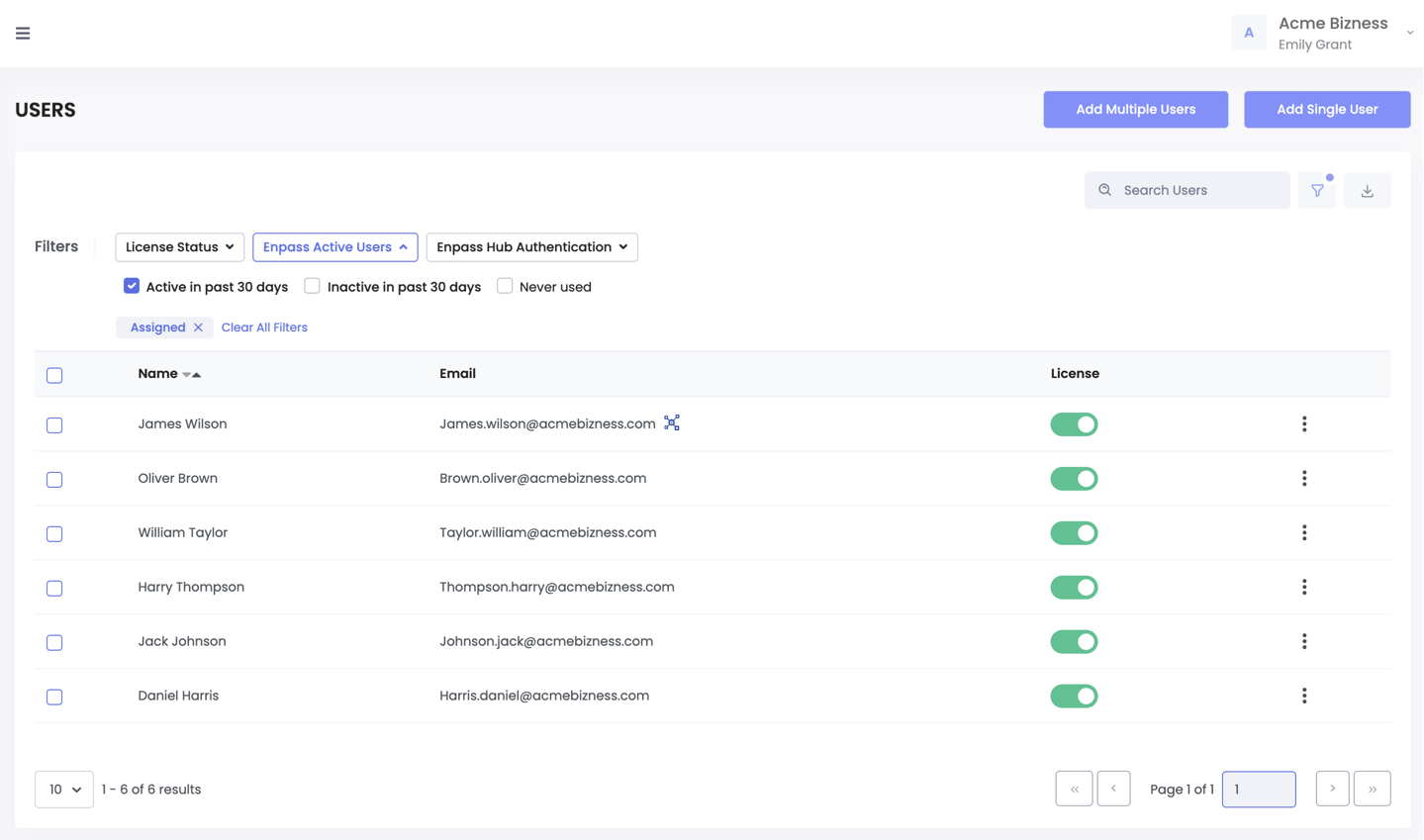Click the Add Single User button
The height and width of the screenshot is (840, 1424).
pyautogui.click(x=1327, y=109)
